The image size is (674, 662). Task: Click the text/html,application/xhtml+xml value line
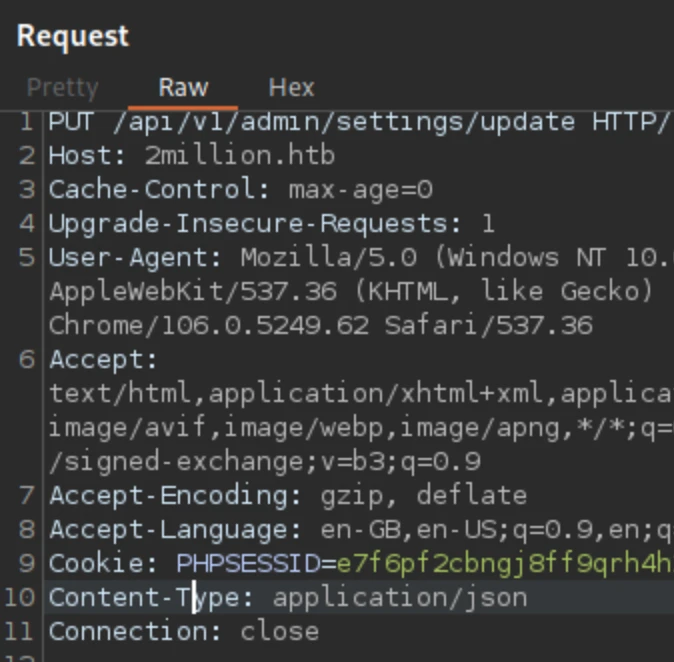pos(361,393)
